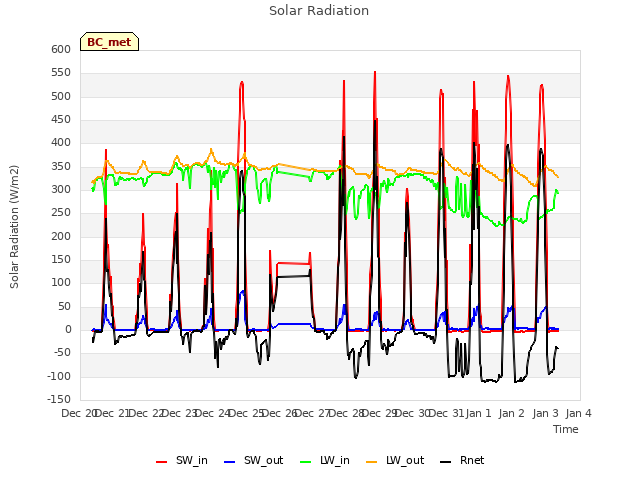Click the 300 y-axis tick label
Viewport: 640px width, 480px height.
tap(61, 189)
